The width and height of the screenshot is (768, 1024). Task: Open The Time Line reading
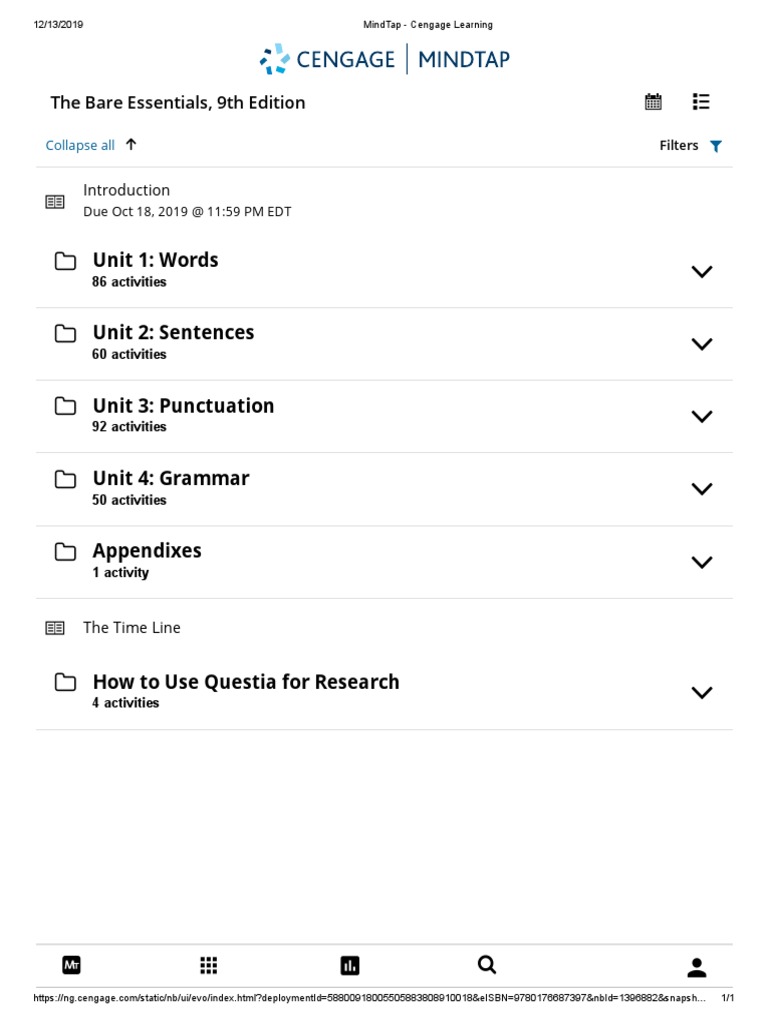131,627
